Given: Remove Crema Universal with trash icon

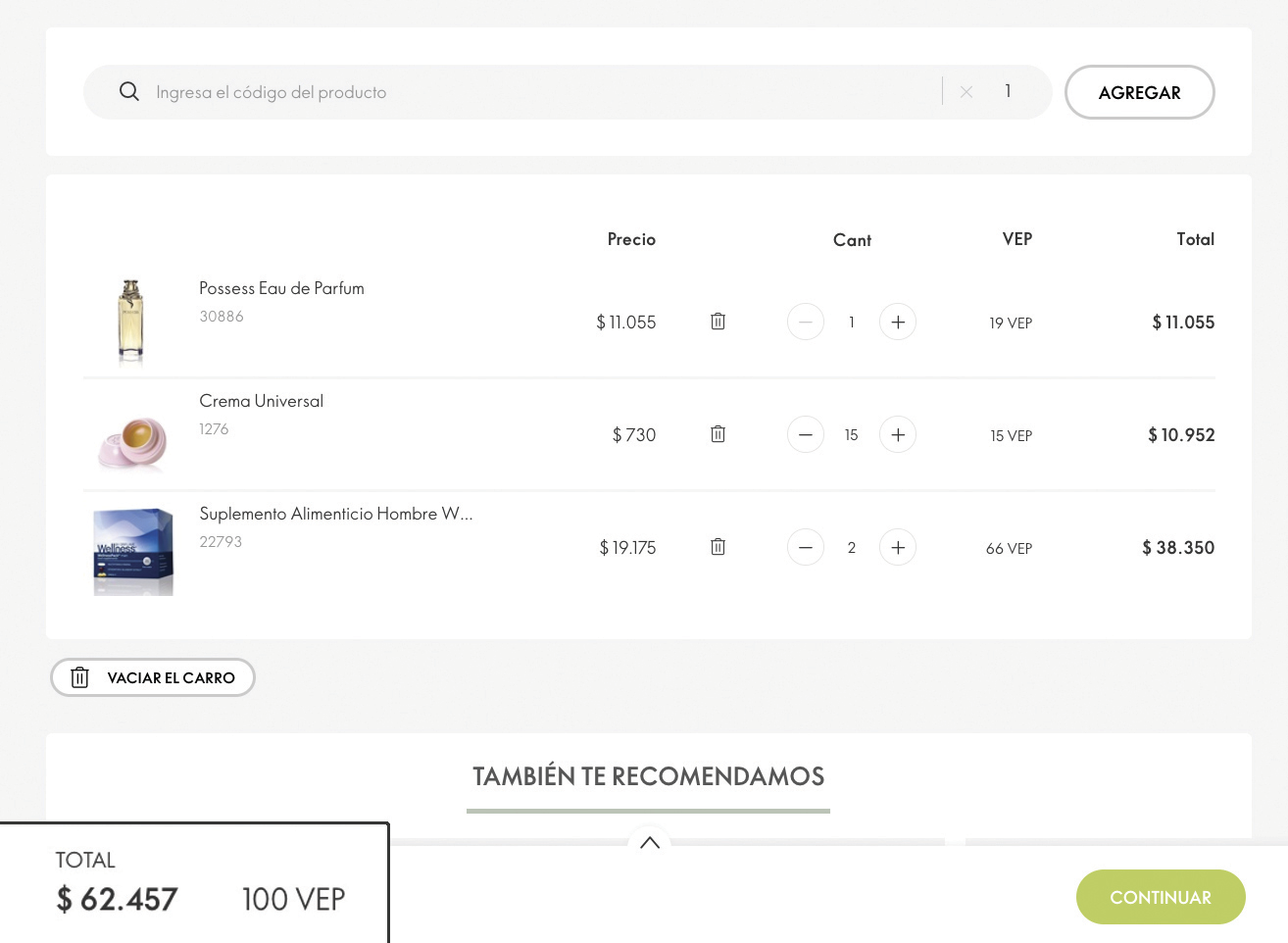Looking at the screenshot, I should (718, 434).
